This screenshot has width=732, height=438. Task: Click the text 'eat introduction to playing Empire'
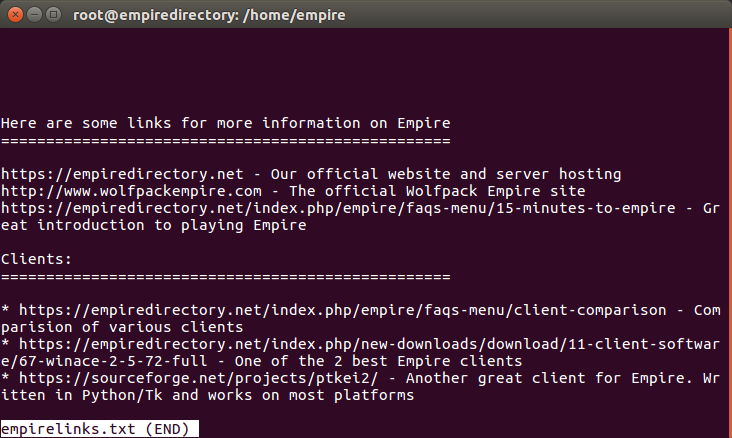(154, 225)
